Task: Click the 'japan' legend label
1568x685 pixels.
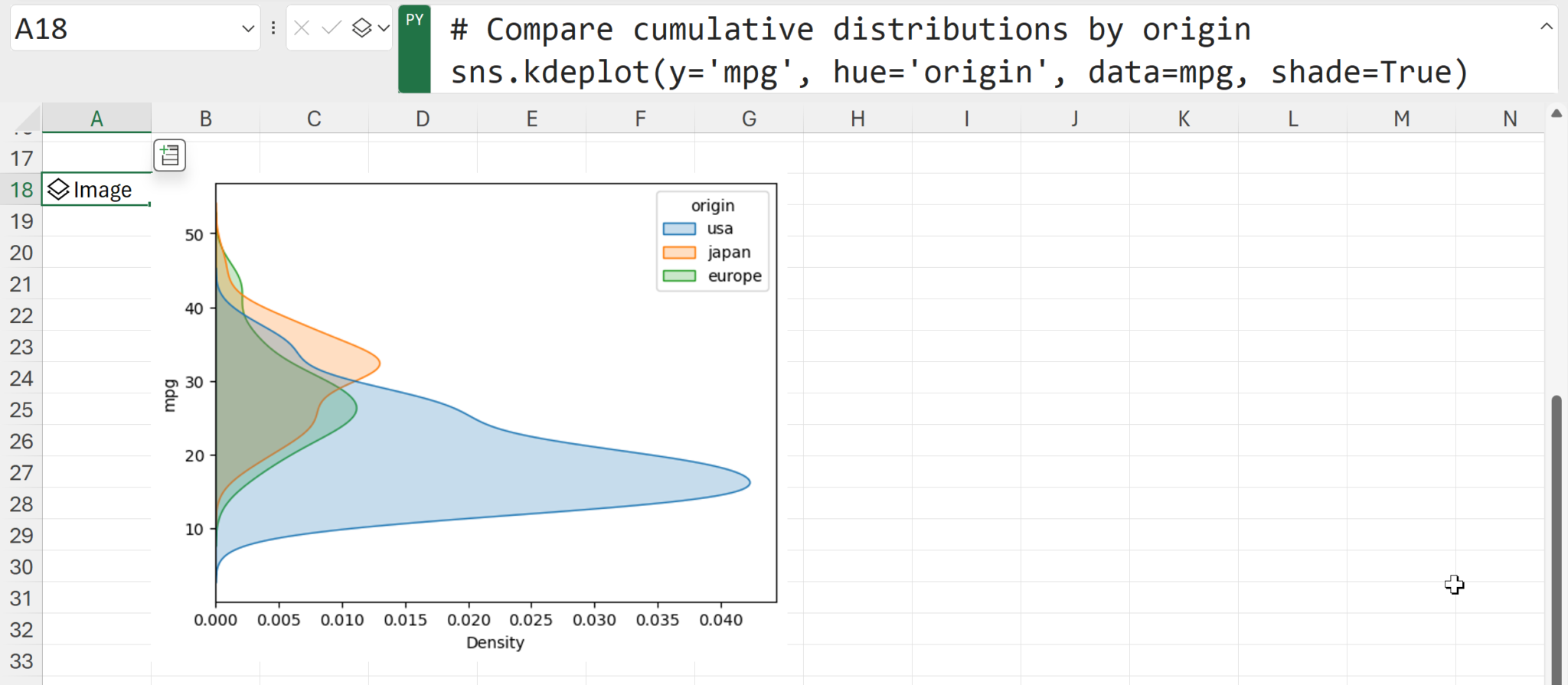Action: tap(729, 253)
